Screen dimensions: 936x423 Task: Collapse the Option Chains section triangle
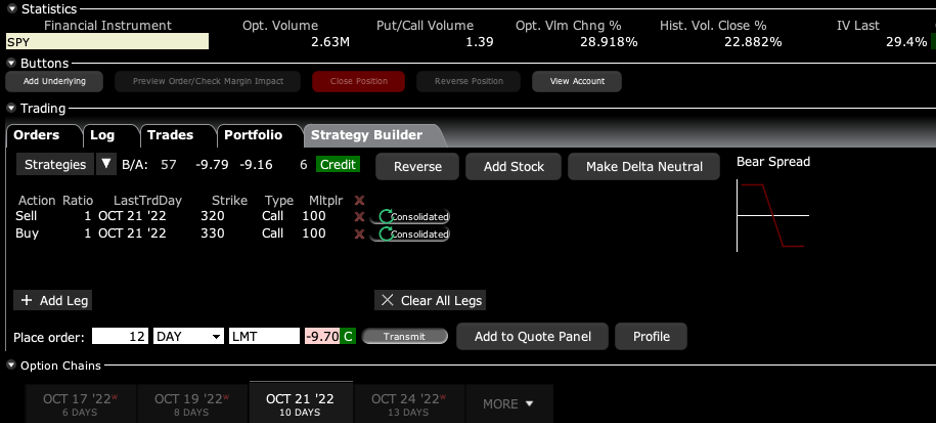[x=12, y=366]
